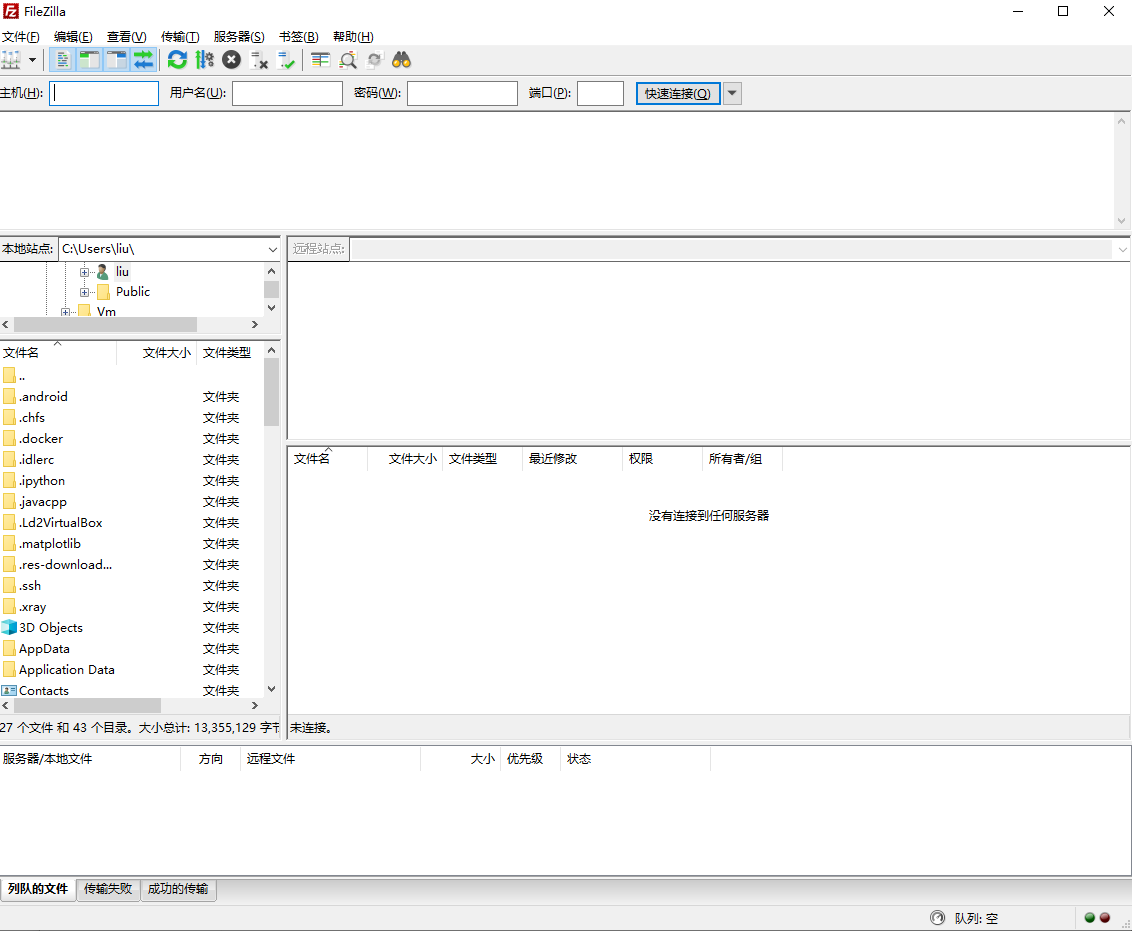
Task: Click the 快速连接(Q) button
Action: (678, 93)
